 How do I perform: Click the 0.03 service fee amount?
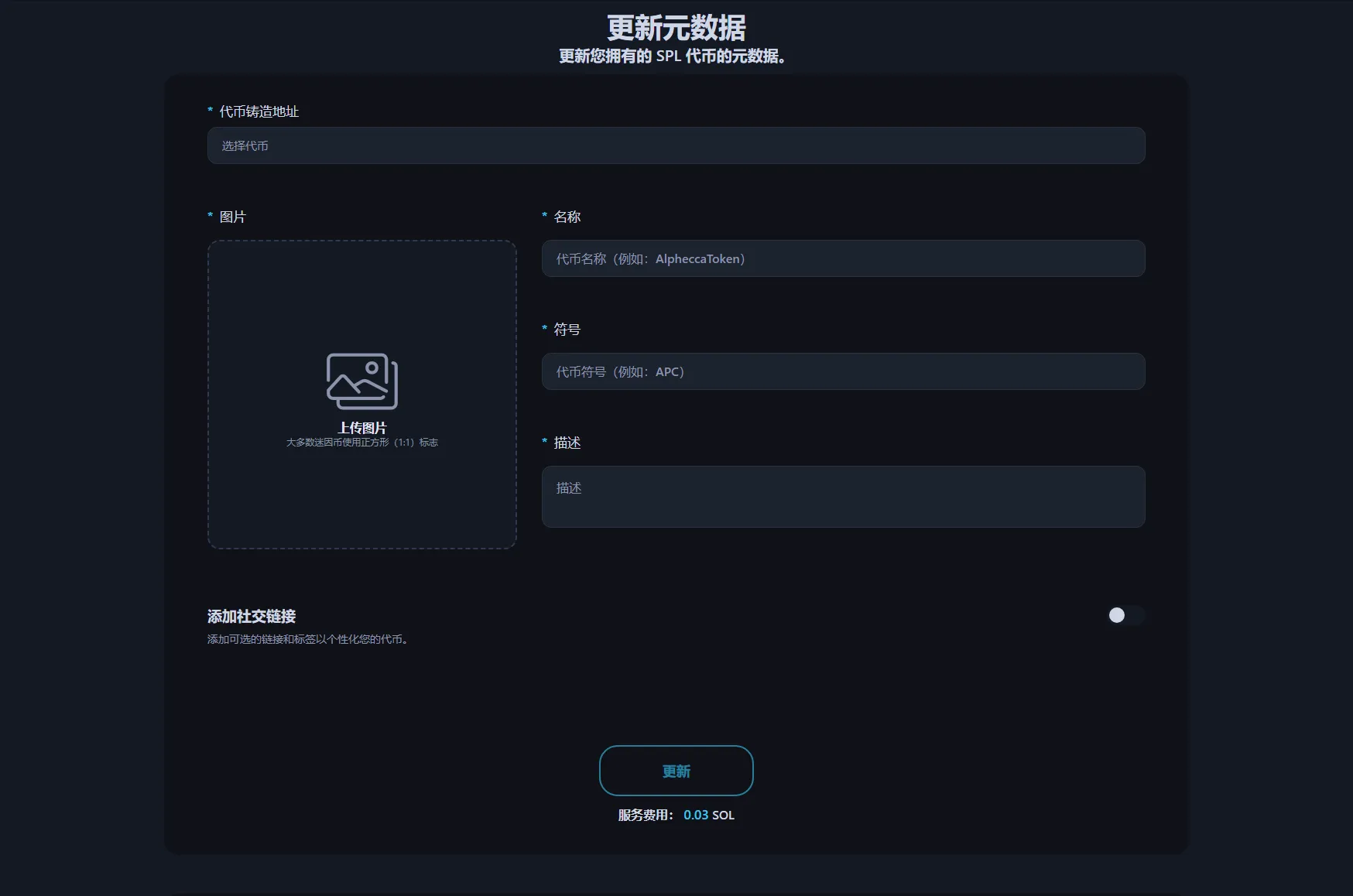695,815
